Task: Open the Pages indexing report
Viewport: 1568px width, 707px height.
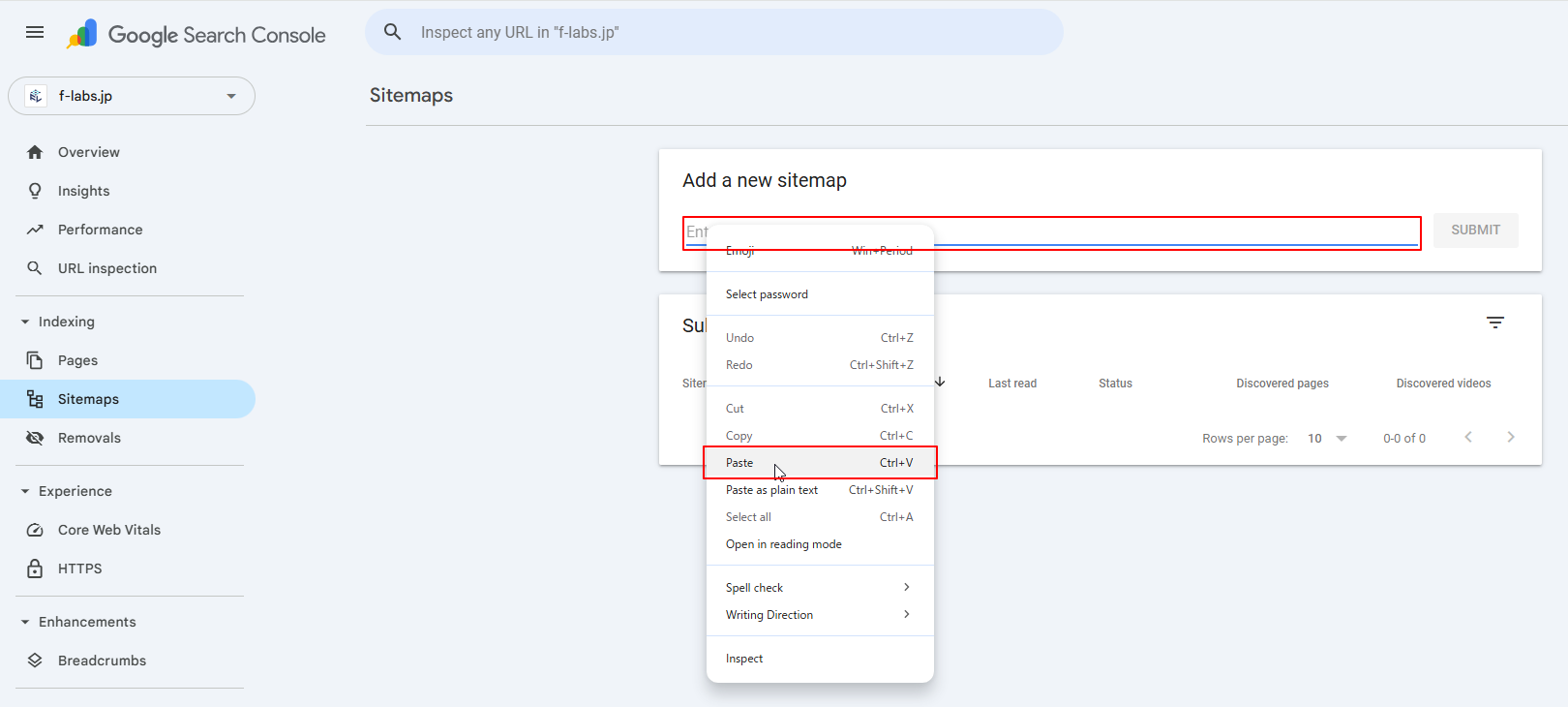Action: (x=128, y=360)
